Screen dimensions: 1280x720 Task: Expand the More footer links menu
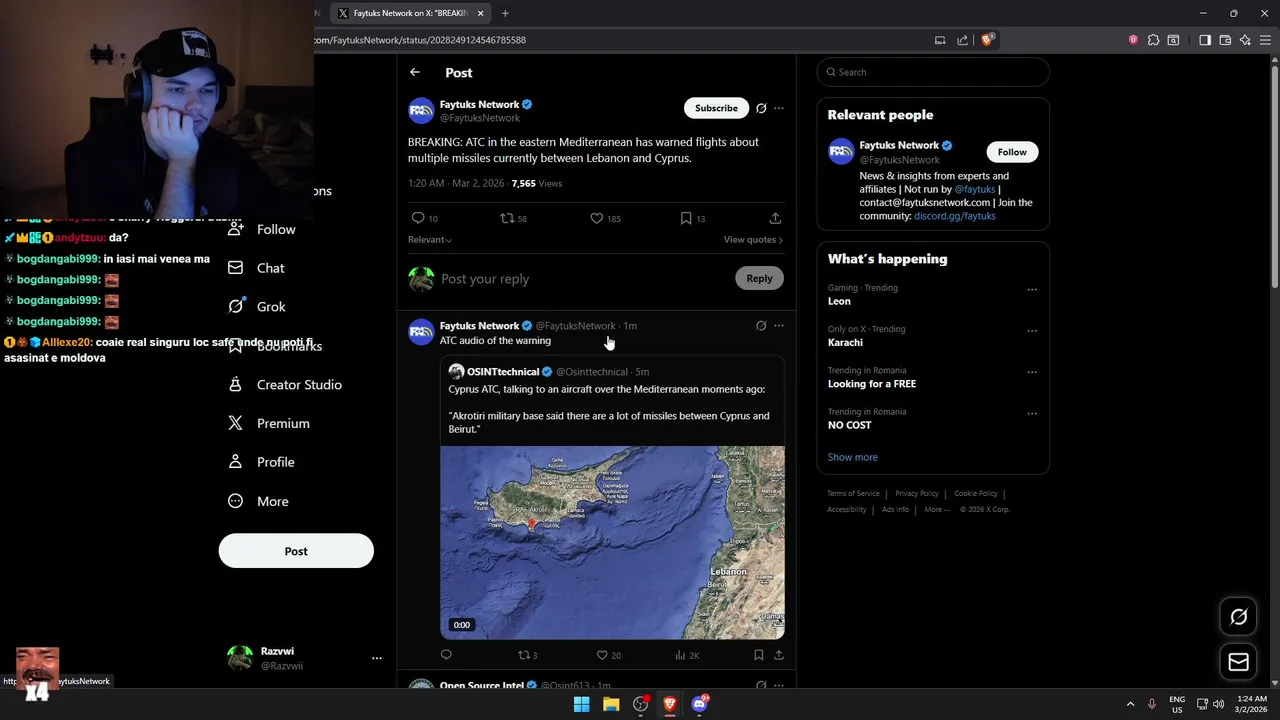pyautogui.click(x=937, y=509)
